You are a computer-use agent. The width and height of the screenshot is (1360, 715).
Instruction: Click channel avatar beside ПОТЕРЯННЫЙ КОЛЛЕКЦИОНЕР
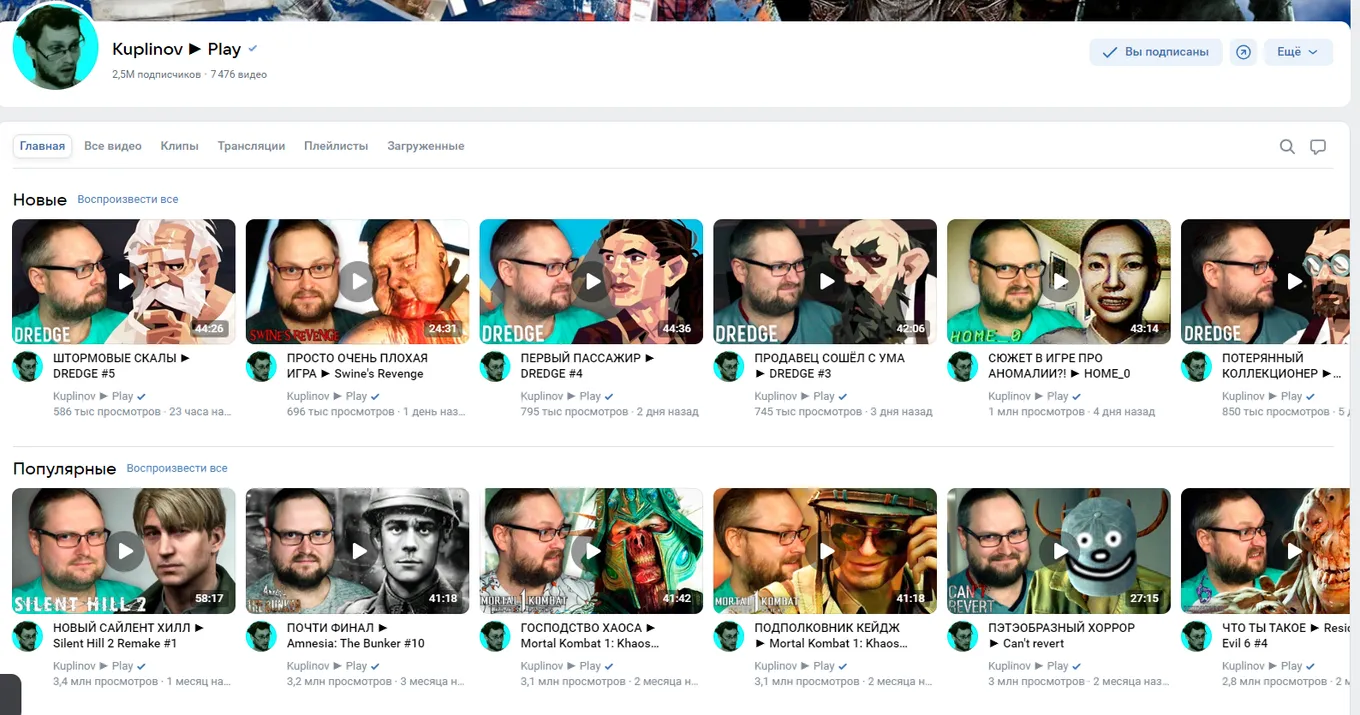click(1197, 366)
